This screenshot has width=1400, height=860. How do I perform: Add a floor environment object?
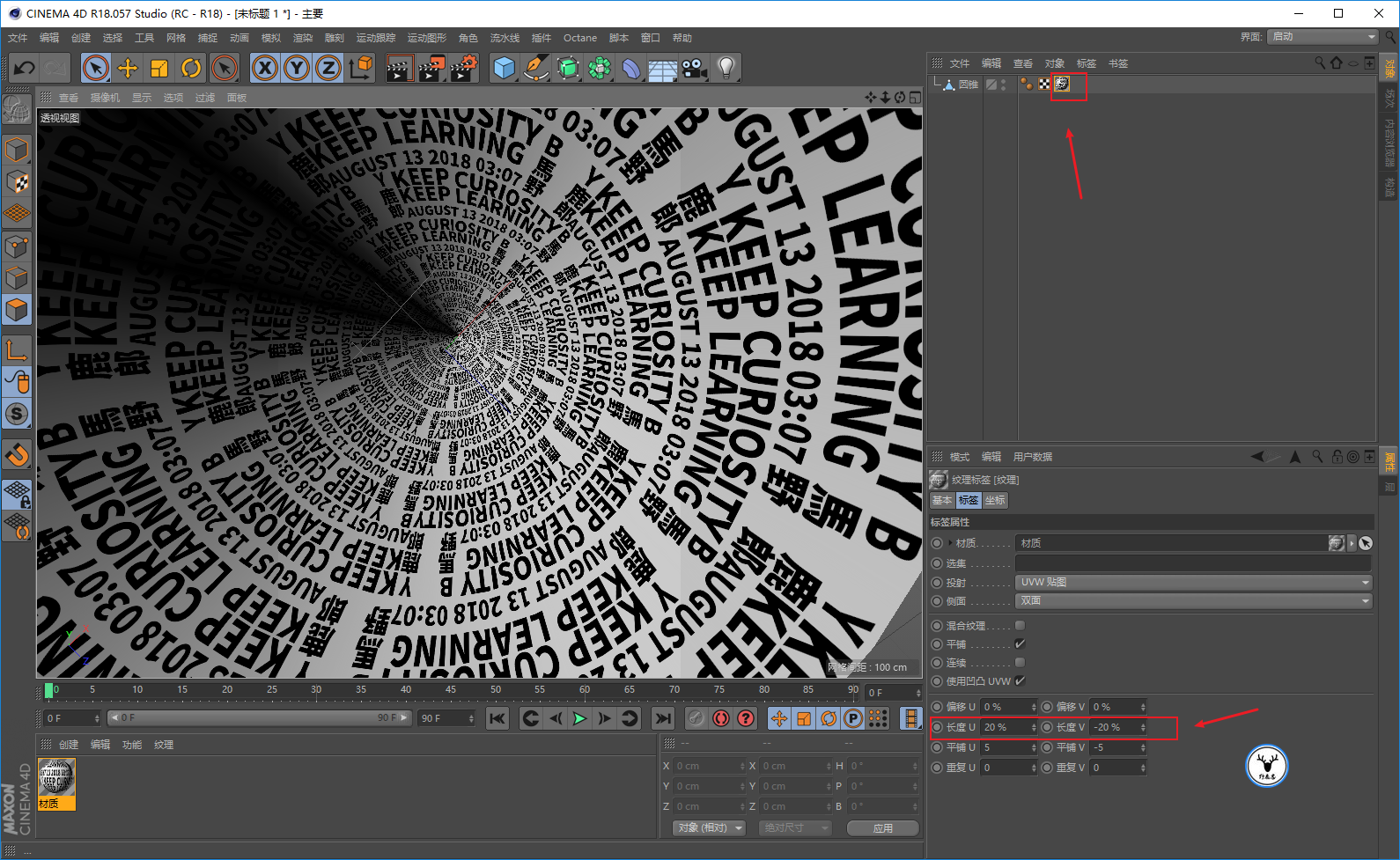click(662, 68)
